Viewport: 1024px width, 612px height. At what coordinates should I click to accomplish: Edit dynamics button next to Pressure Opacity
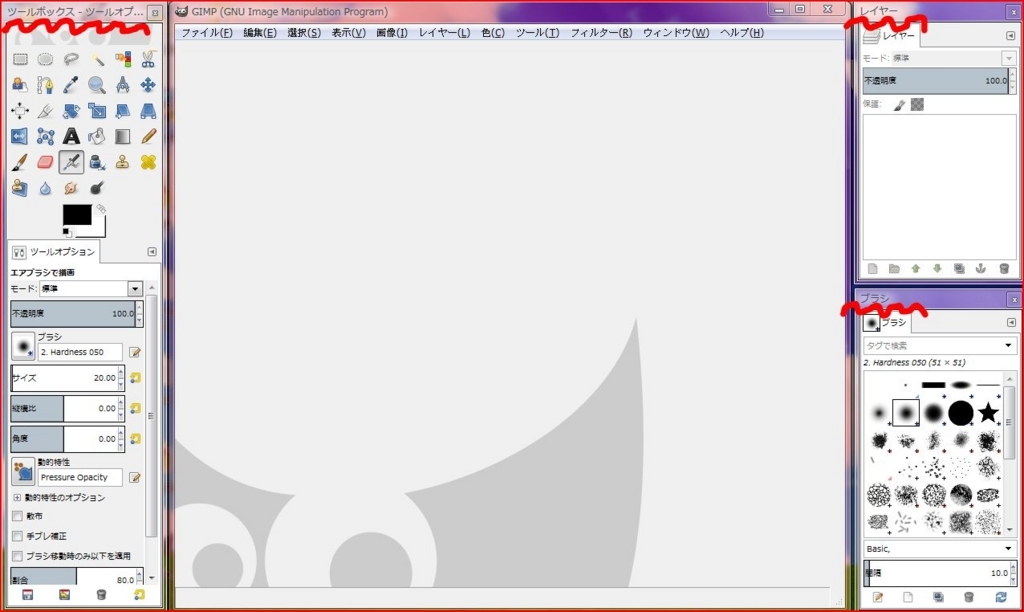pos(135,477)
